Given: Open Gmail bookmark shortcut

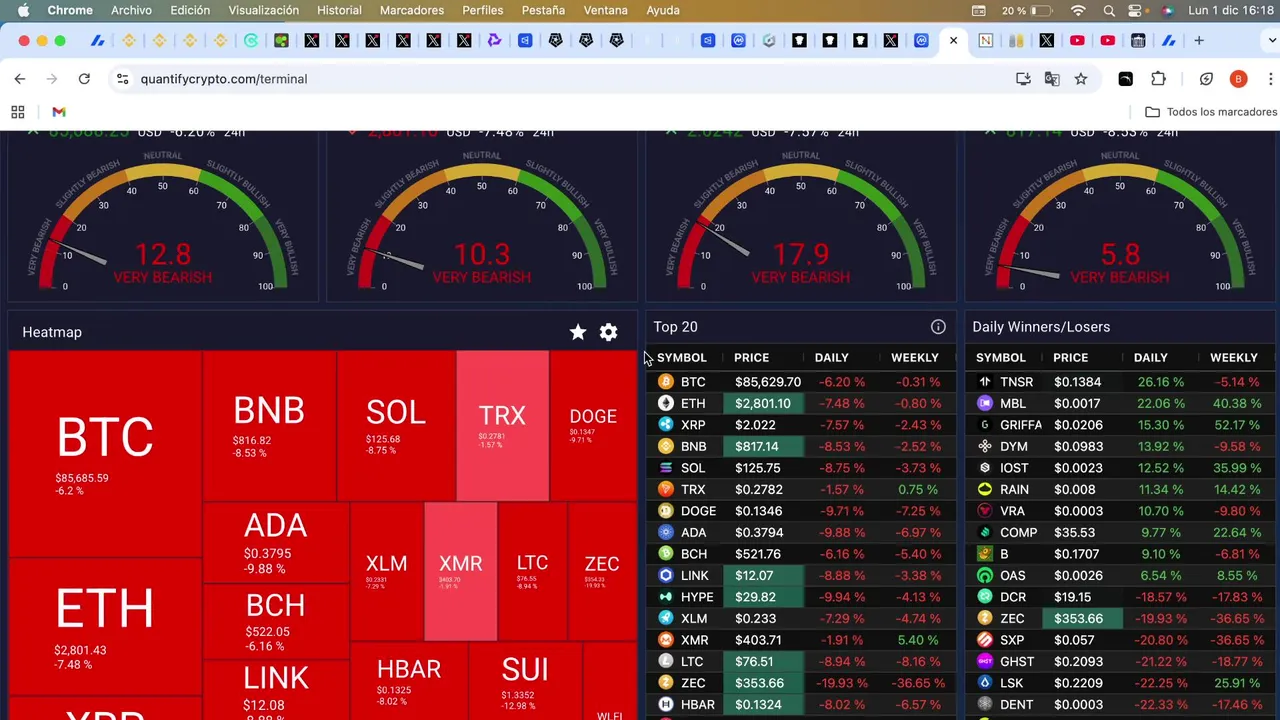Looking at the screenshot, I should pos(59,112).
